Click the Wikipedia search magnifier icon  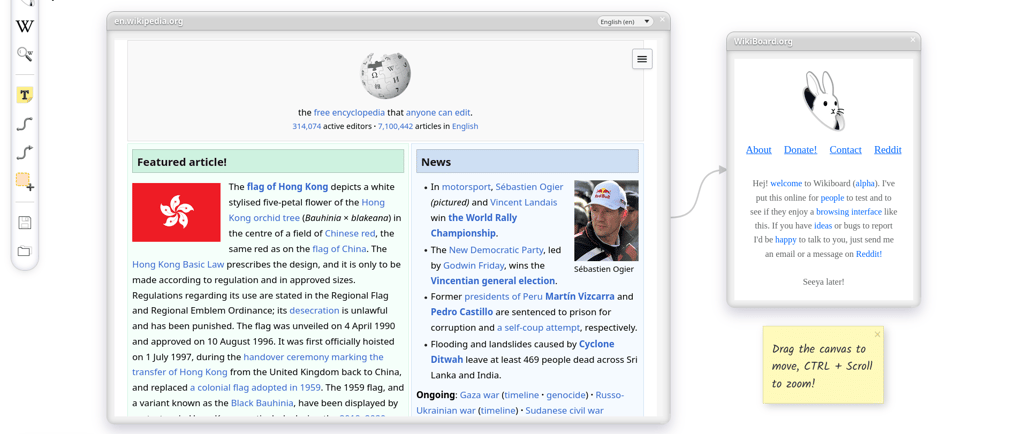point(25,54)
